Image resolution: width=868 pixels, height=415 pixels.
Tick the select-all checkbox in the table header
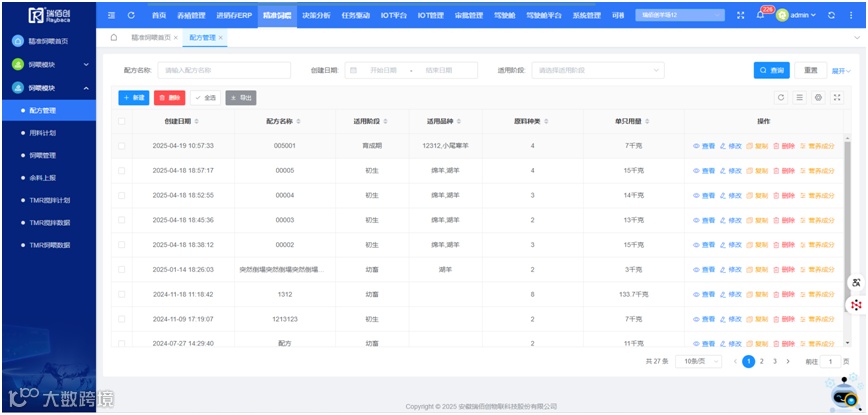pos(122,121)
